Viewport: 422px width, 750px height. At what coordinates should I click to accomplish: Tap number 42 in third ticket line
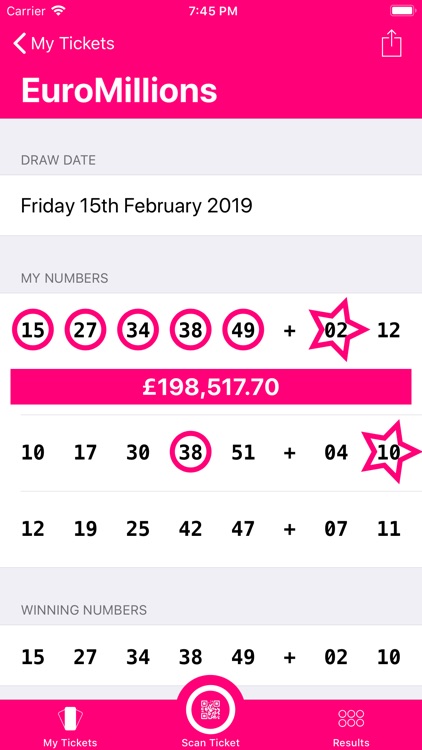click(190, 529)
